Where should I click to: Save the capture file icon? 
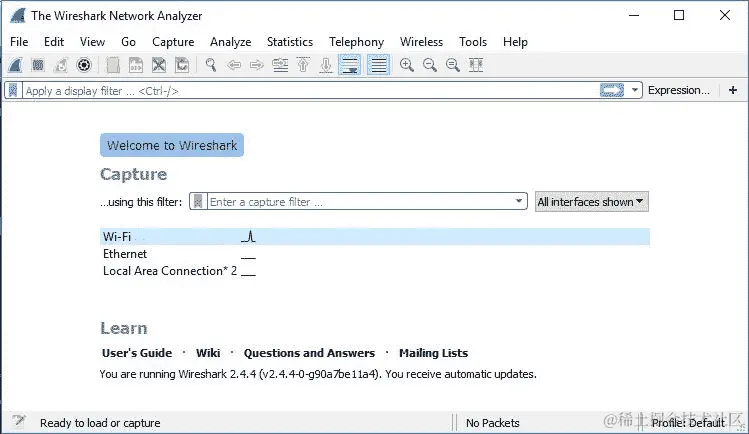(x=136, y=65)
